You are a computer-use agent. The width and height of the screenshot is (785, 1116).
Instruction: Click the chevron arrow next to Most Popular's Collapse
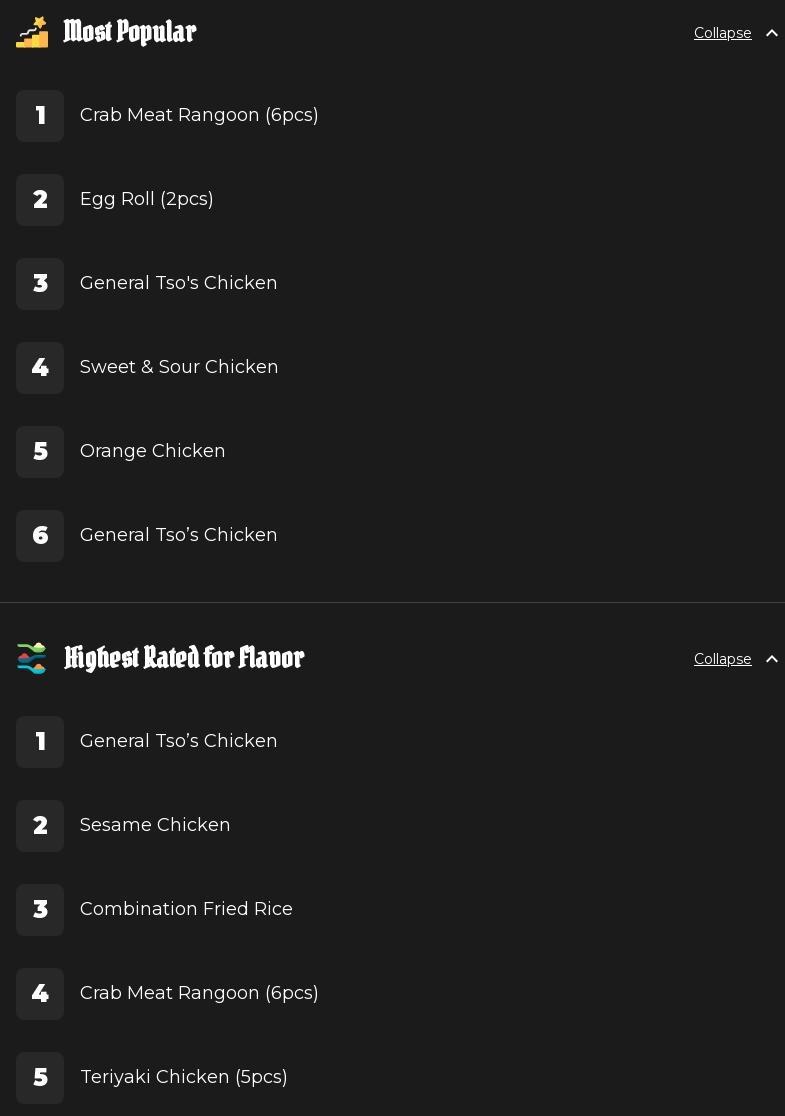pos(772,33)
